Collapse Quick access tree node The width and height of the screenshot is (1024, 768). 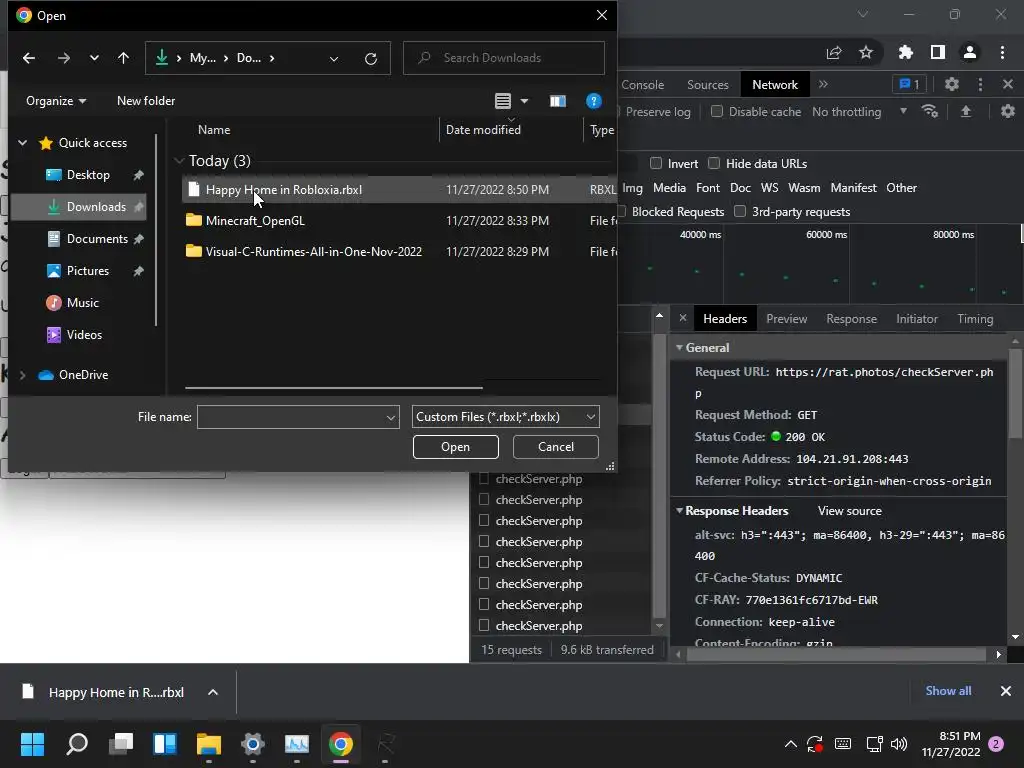[22, 142]
